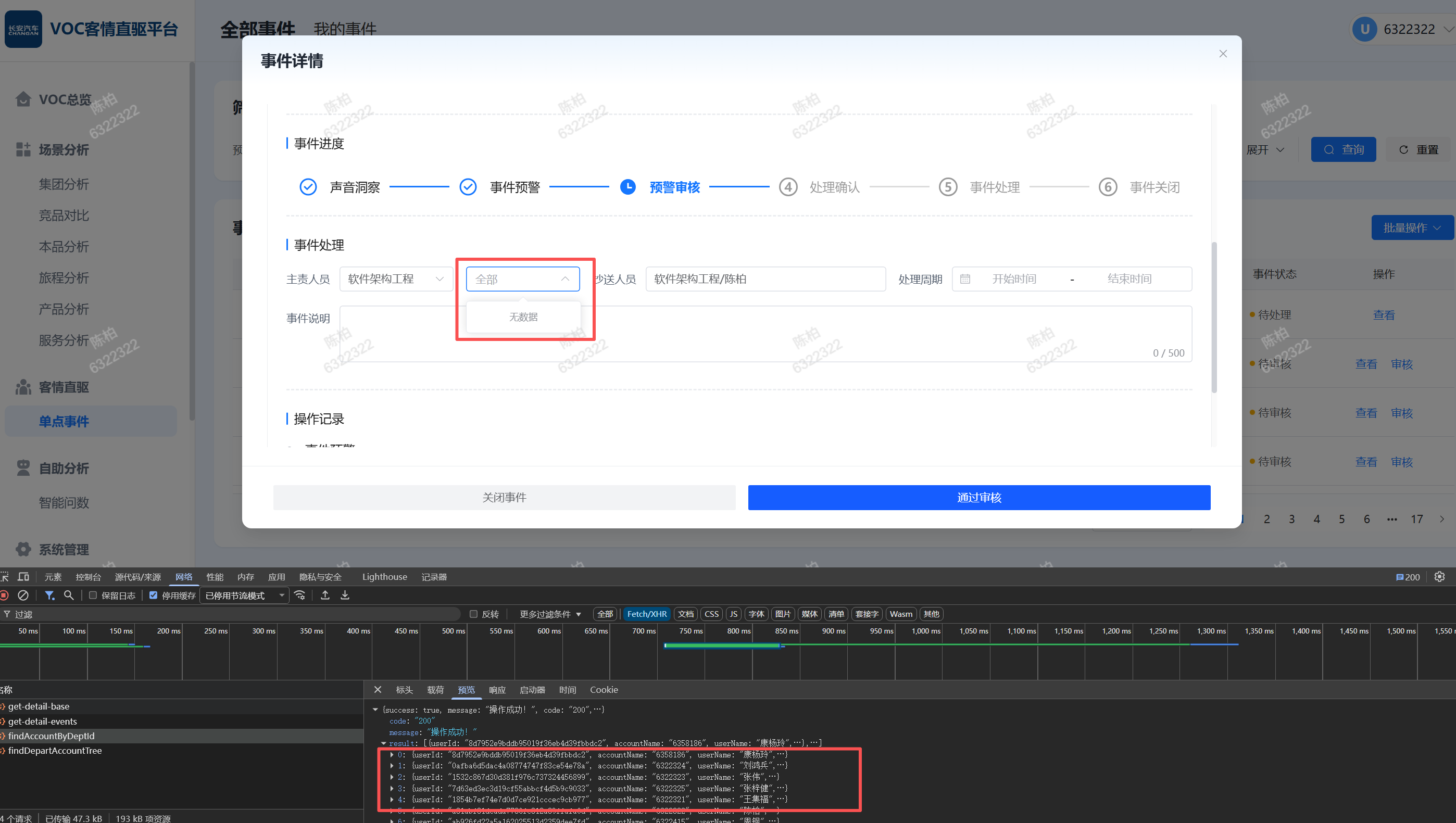Click the import HAR upload icon
This screenshot has width=1456, height=823.
[x=325, y=595]
